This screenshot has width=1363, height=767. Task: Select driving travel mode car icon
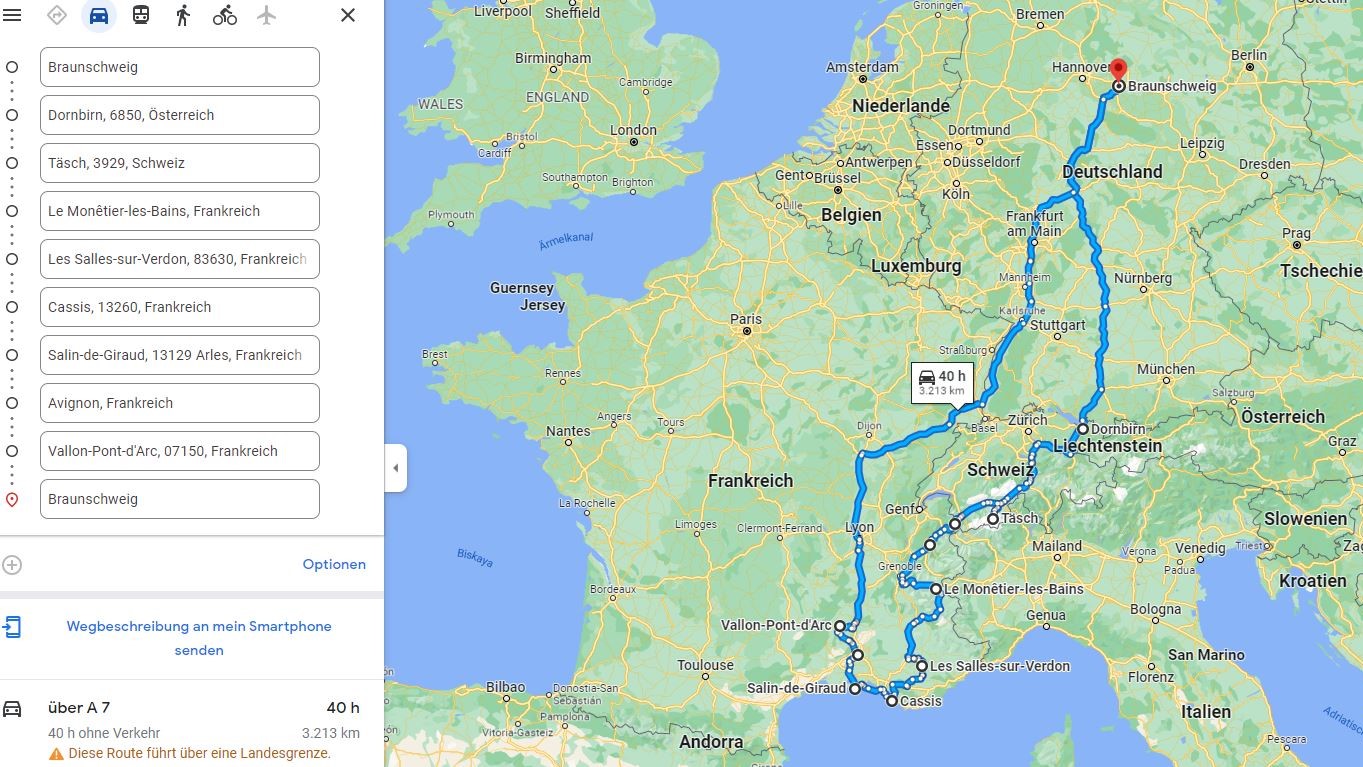[x=99, y=15]
